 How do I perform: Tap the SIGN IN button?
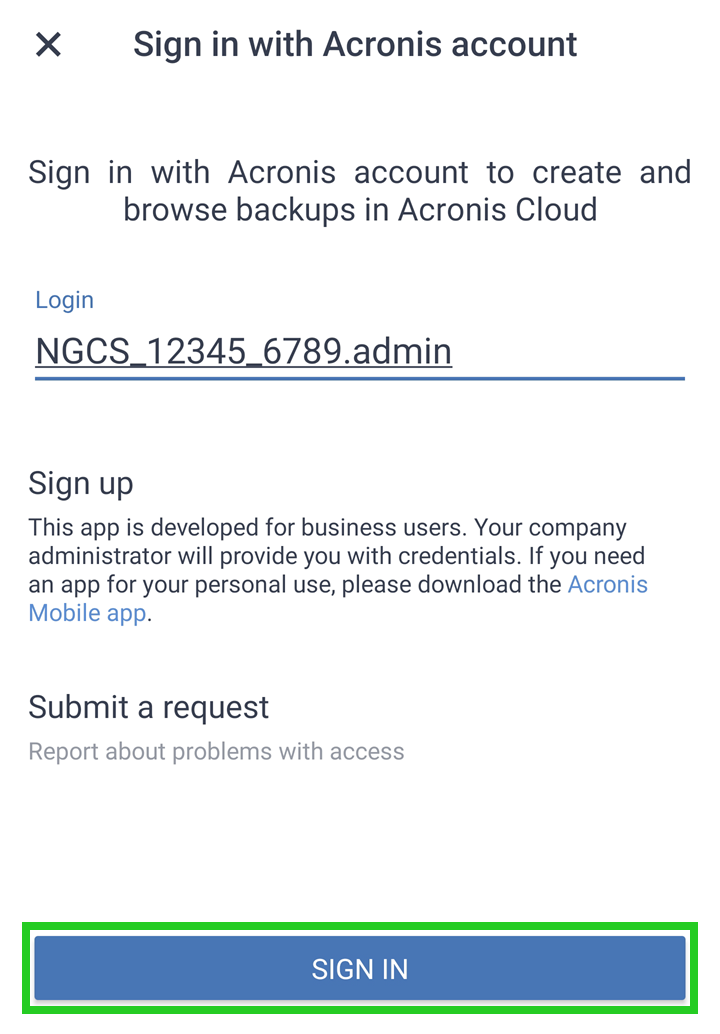pos(359,968)
